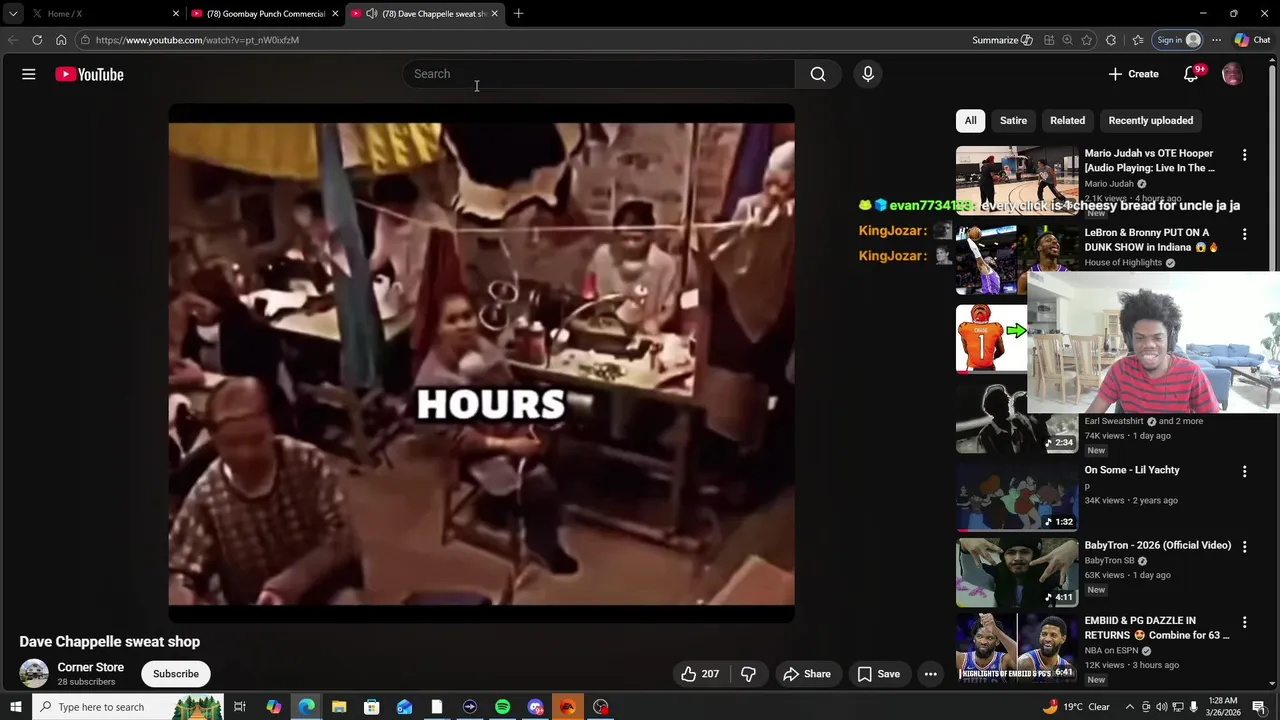Image resolution: width=1280 pixels, height=720 pixels.
Task: Open On Some - Lil Yachty thumbnail
Action: pos(1017,497)
